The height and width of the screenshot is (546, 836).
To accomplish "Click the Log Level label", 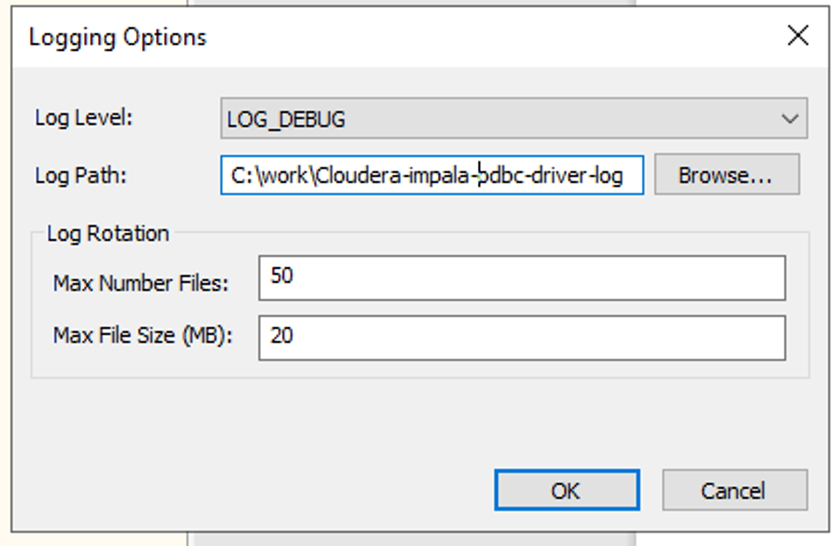I will [x=83, y=118].
